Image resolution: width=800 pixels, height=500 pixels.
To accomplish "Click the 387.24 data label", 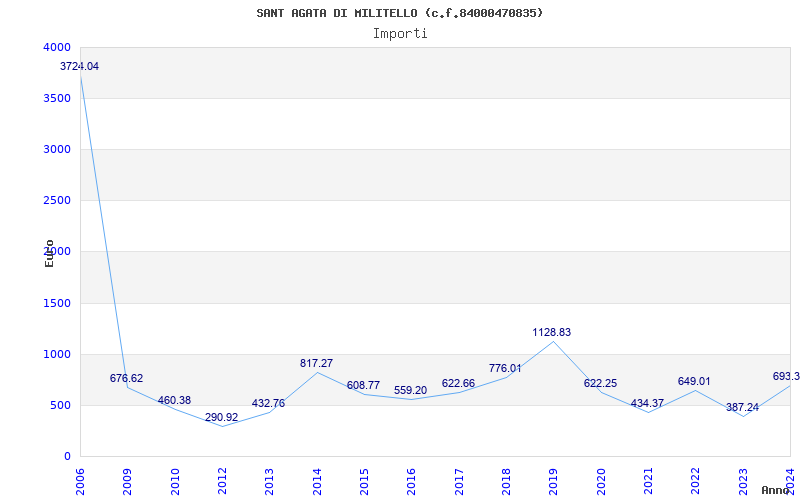I will (x=742, y=408).
